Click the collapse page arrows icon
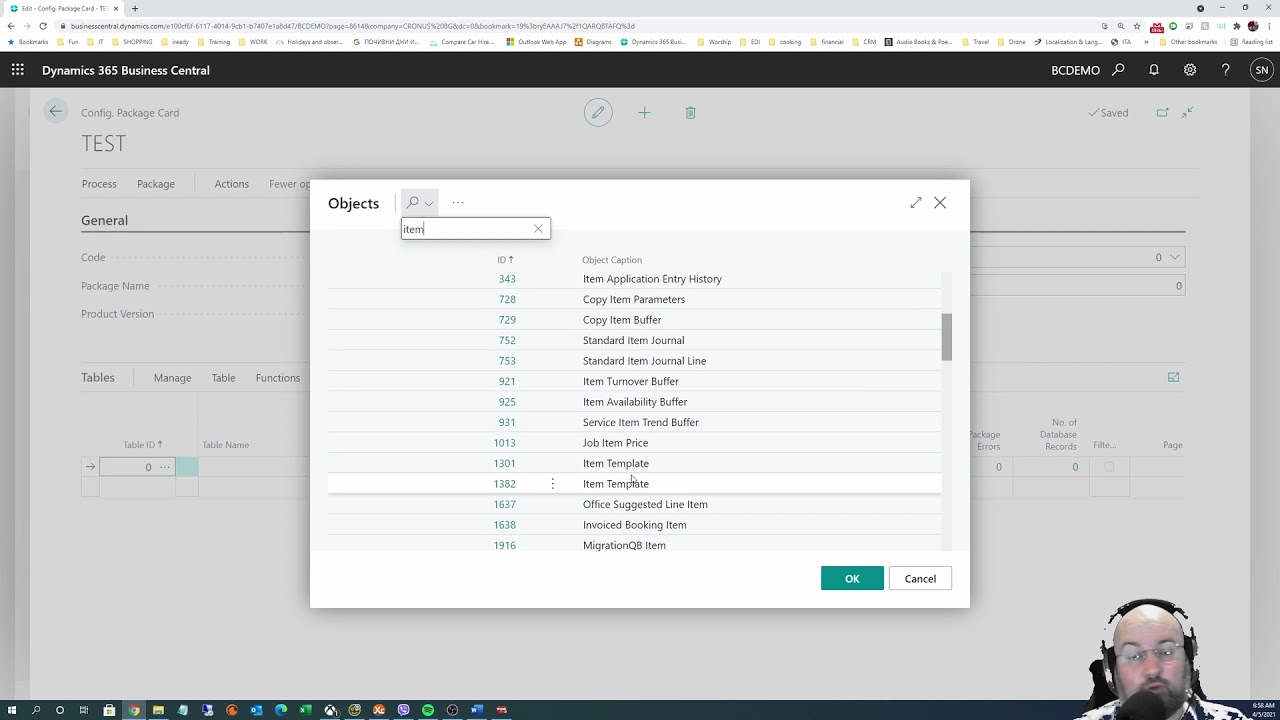The height and width of the screenshot is (720, 1280). (x=1187, y=113)
